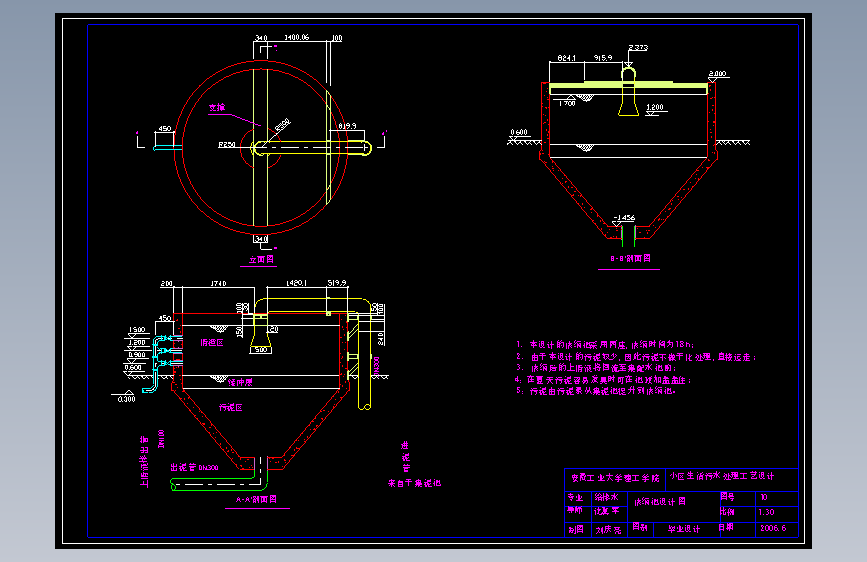Select the '1740' dimension in the A-A section
Screen dimensions: 867x562
[218, 283]
